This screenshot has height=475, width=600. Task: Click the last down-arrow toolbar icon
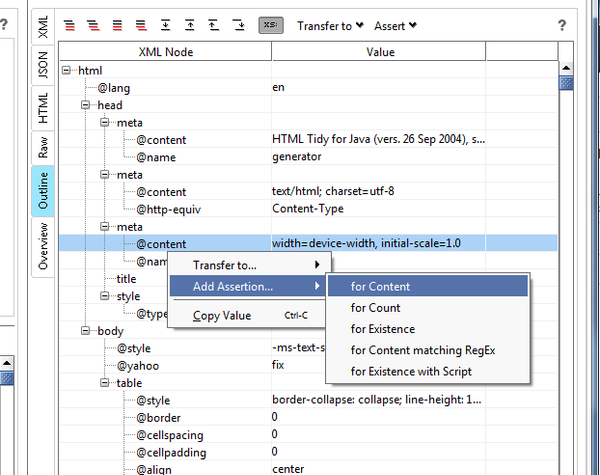(x=238, y=26)
